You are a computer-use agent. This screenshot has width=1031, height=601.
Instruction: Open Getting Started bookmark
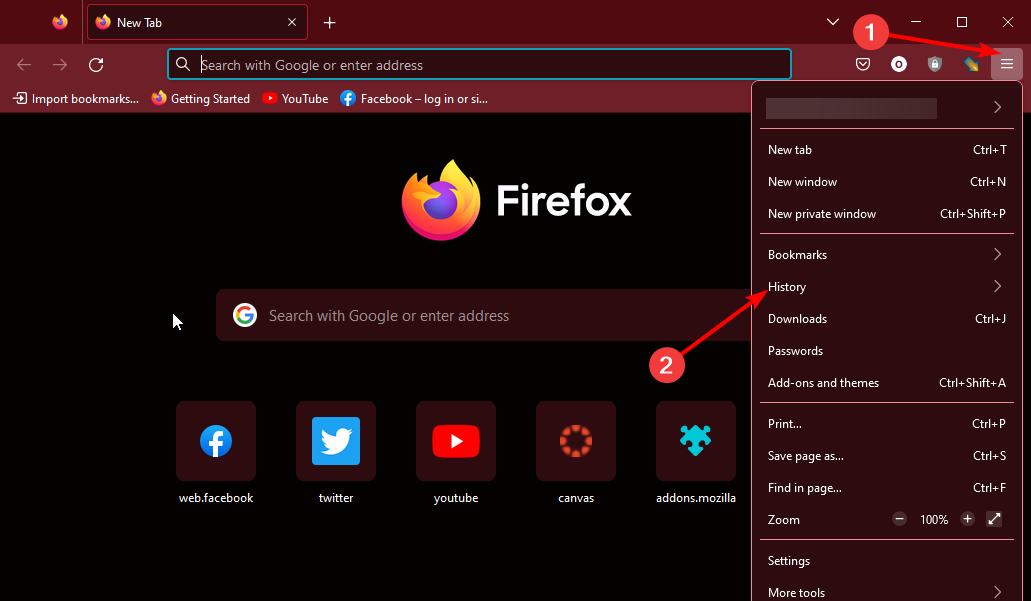coord(201,99)
